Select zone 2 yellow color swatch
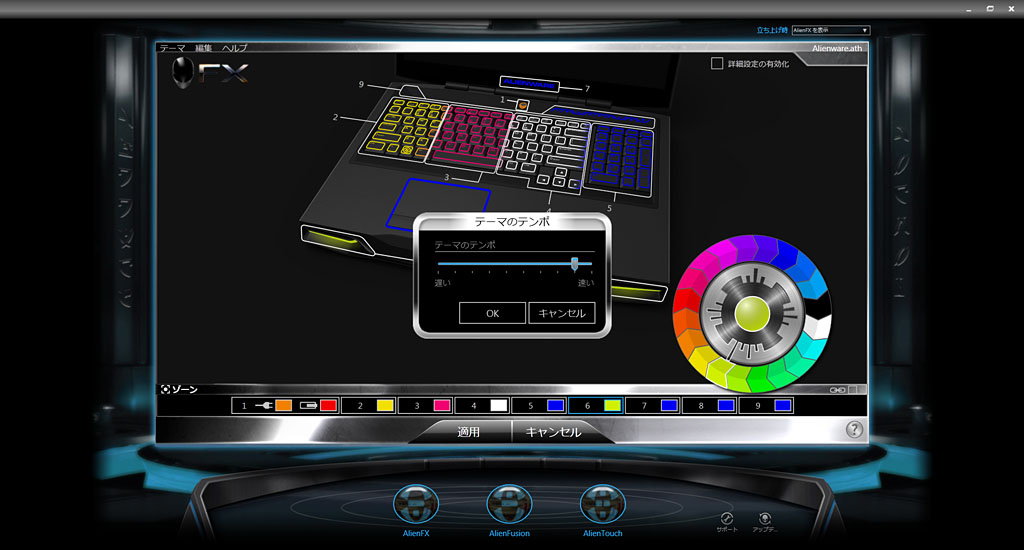 click(x=385, y=406)
